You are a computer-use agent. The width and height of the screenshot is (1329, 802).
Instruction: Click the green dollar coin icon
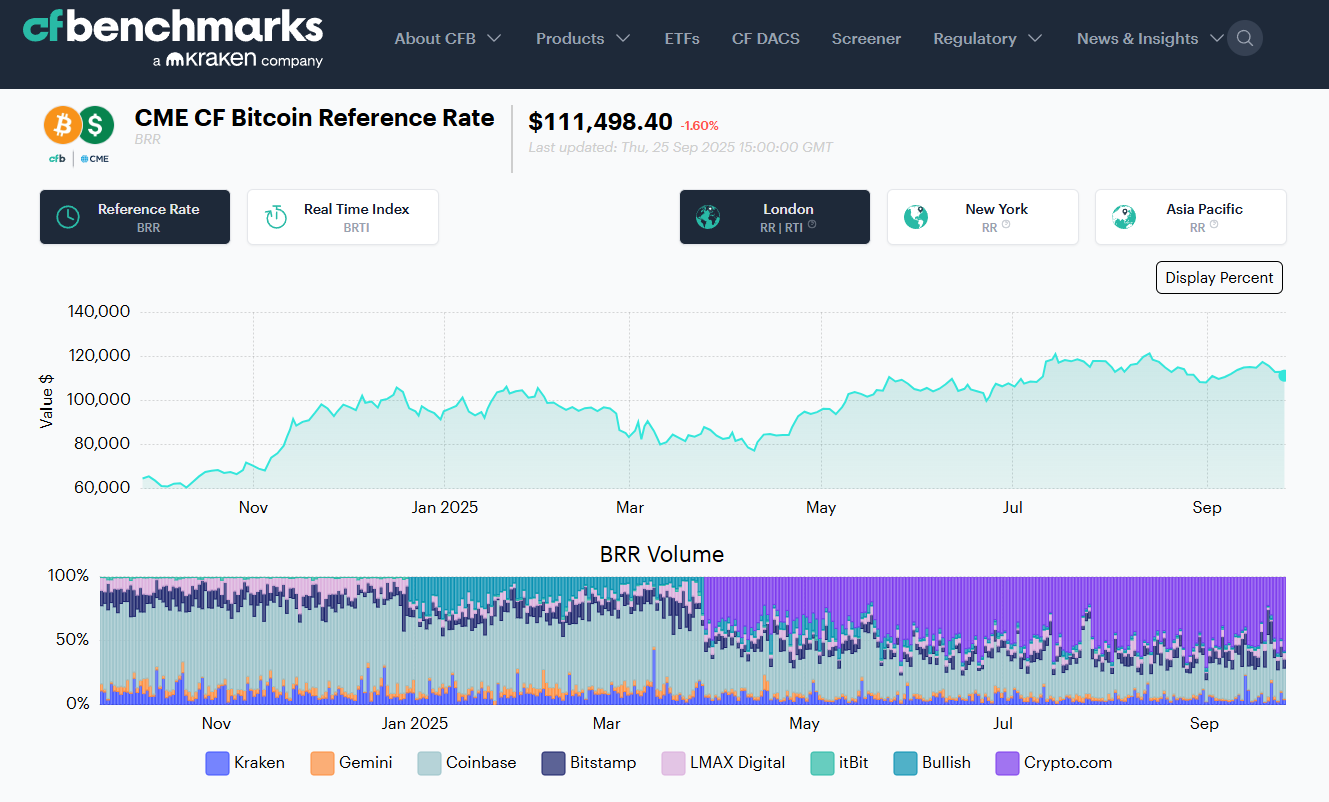coord(96,125)
